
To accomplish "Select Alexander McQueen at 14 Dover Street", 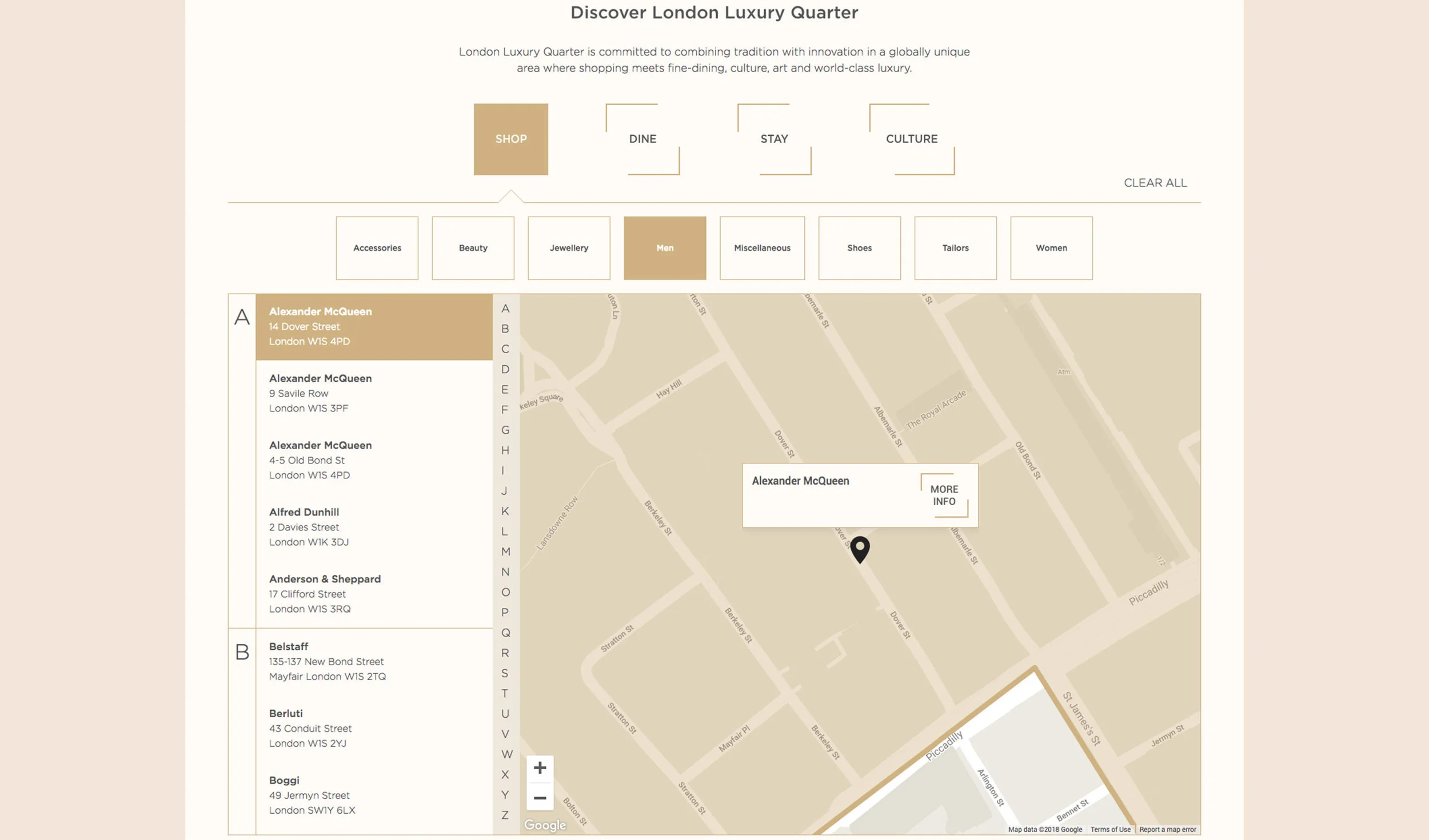I will pos(374,327).
